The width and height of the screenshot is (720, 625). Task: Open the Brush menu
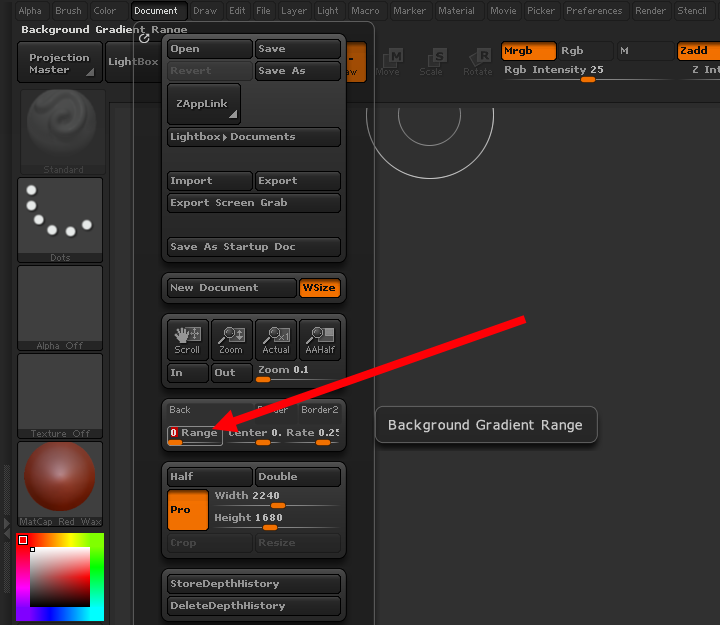point(68,11)
